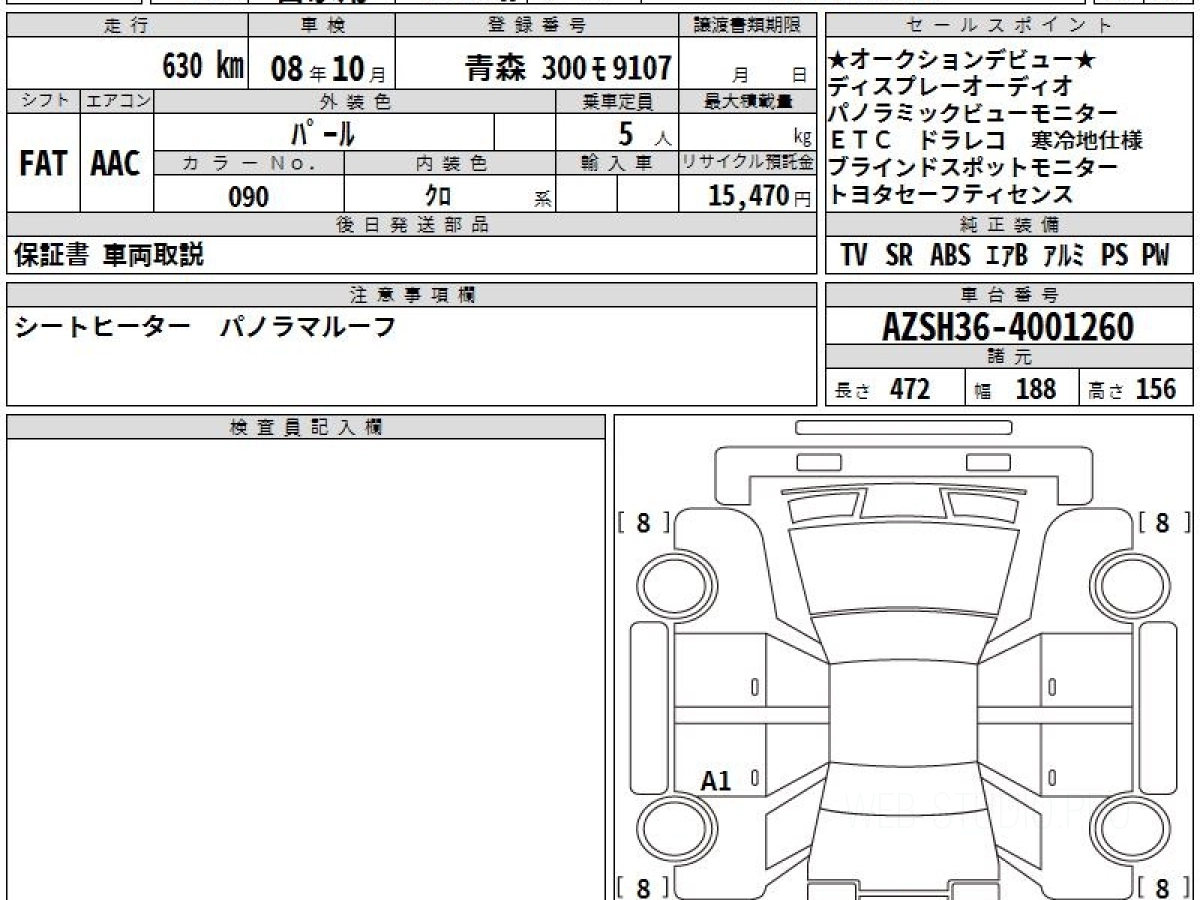This screenshot has height=900, width=1200.
Task: Click the 車検 header
Action: [x=322, y=27]
